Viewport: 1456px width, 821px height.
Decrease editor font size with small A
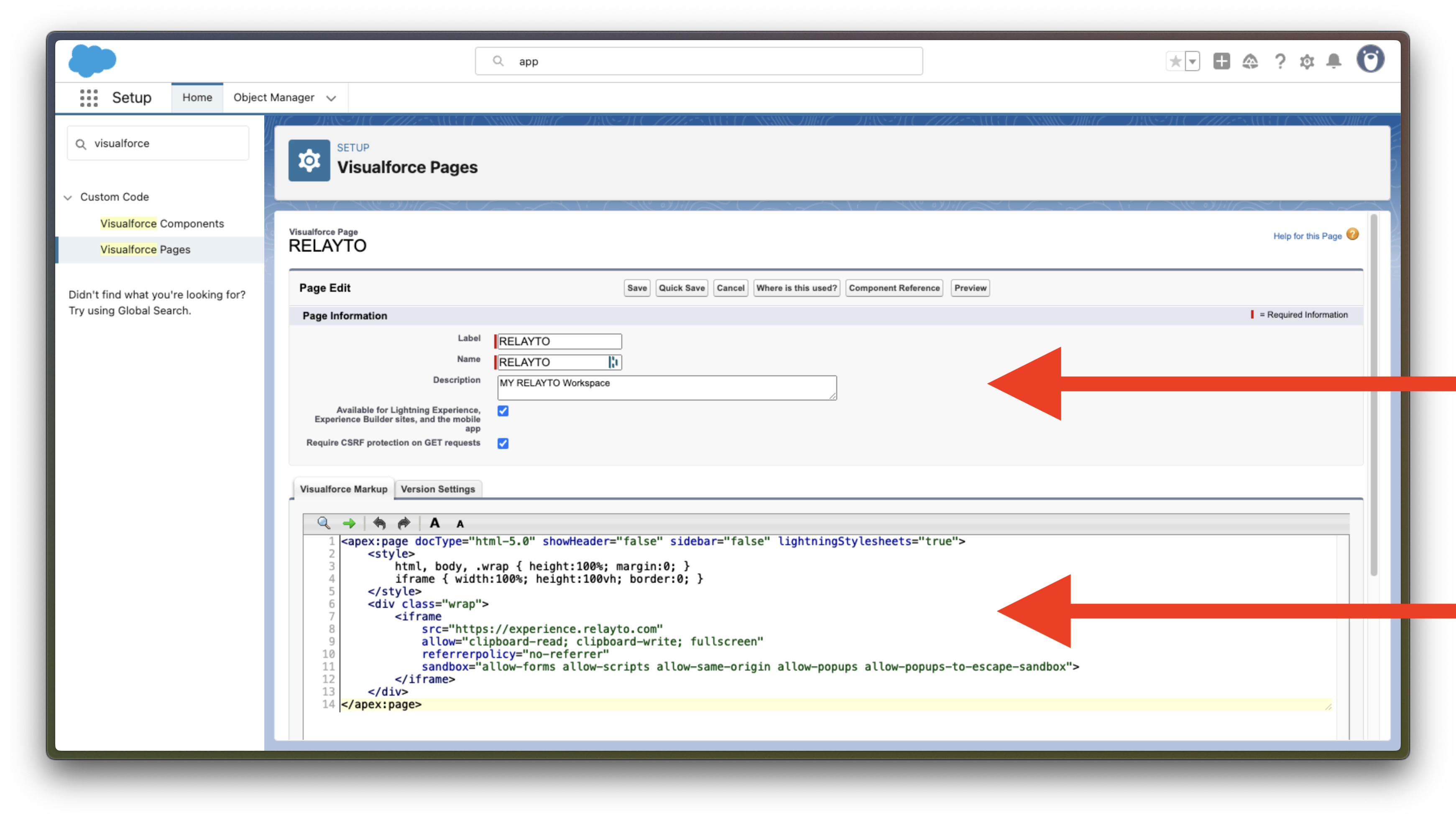pyautogui.click(x=460, y=524)
